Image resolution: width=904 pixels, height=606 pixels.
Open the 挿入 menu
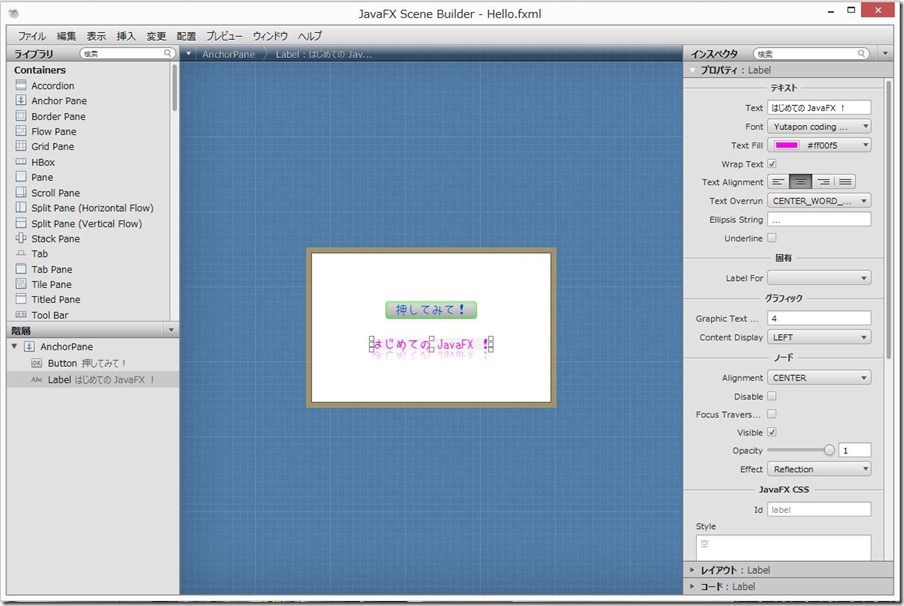tap(126, 36)
